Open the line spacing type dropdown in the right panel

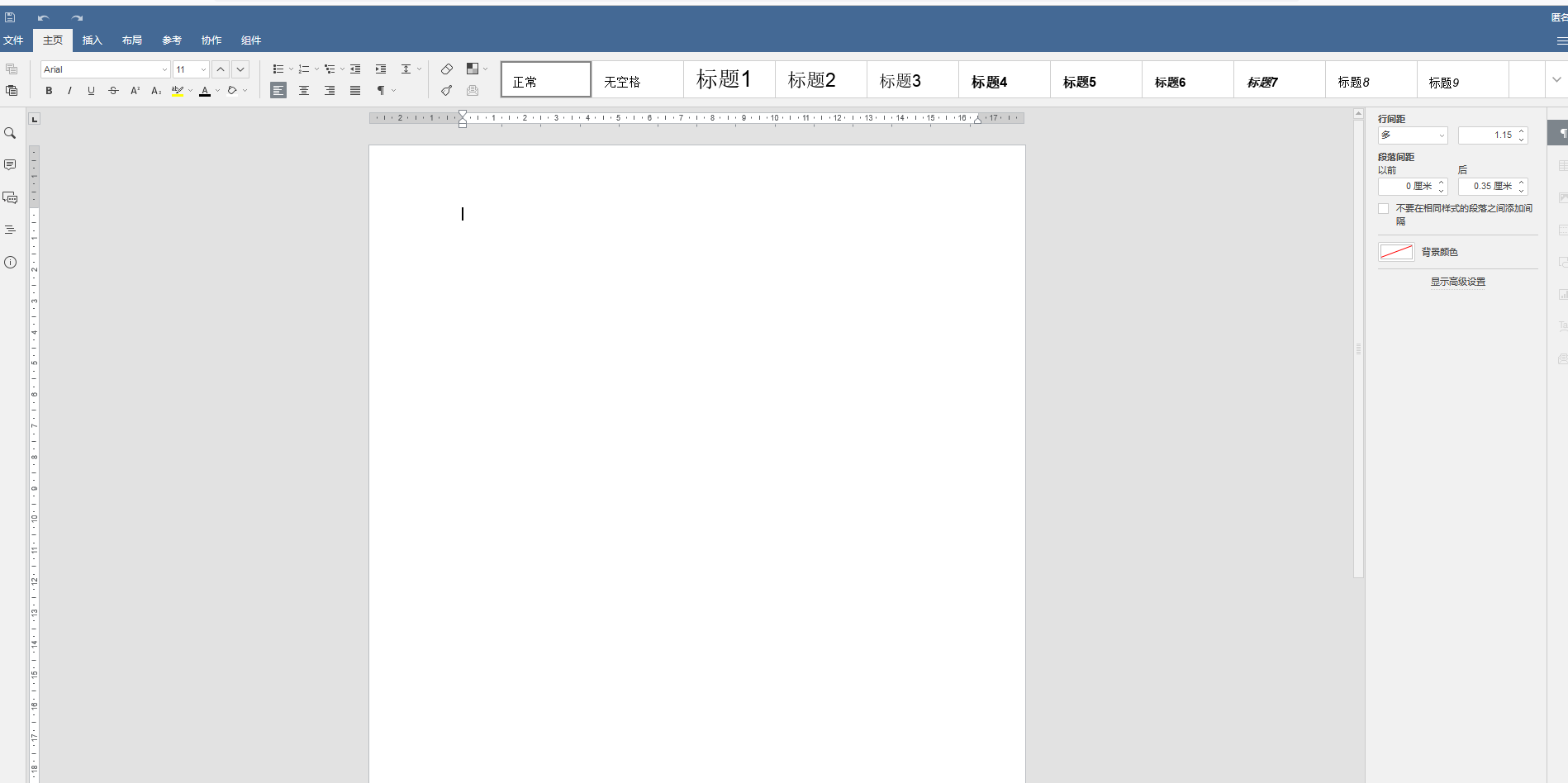pyautogui.click(x=1413, y=135)
